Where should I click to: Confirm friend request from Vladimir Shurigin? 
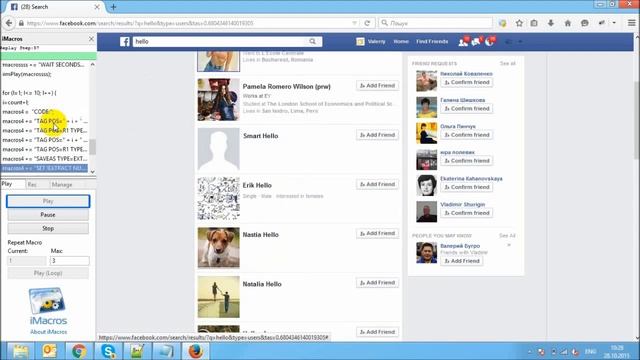(x=467, y=213)
